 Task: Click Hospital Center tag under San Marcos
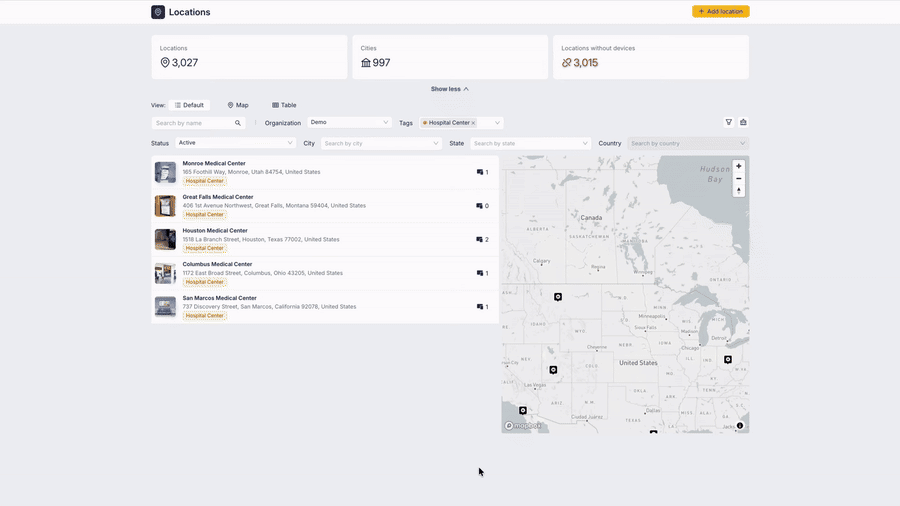tap(204, 316)
